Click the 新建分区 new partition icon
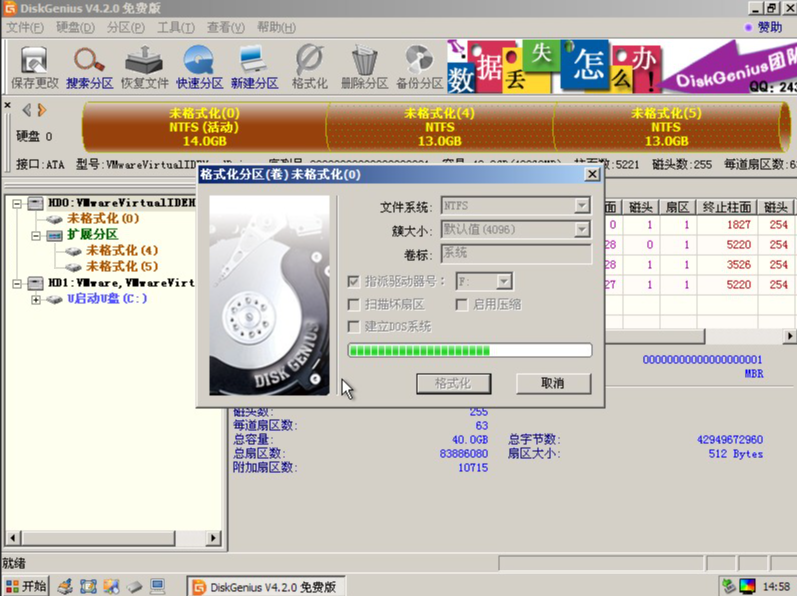Viewport: 797px width, 596px height. (255, 66)
